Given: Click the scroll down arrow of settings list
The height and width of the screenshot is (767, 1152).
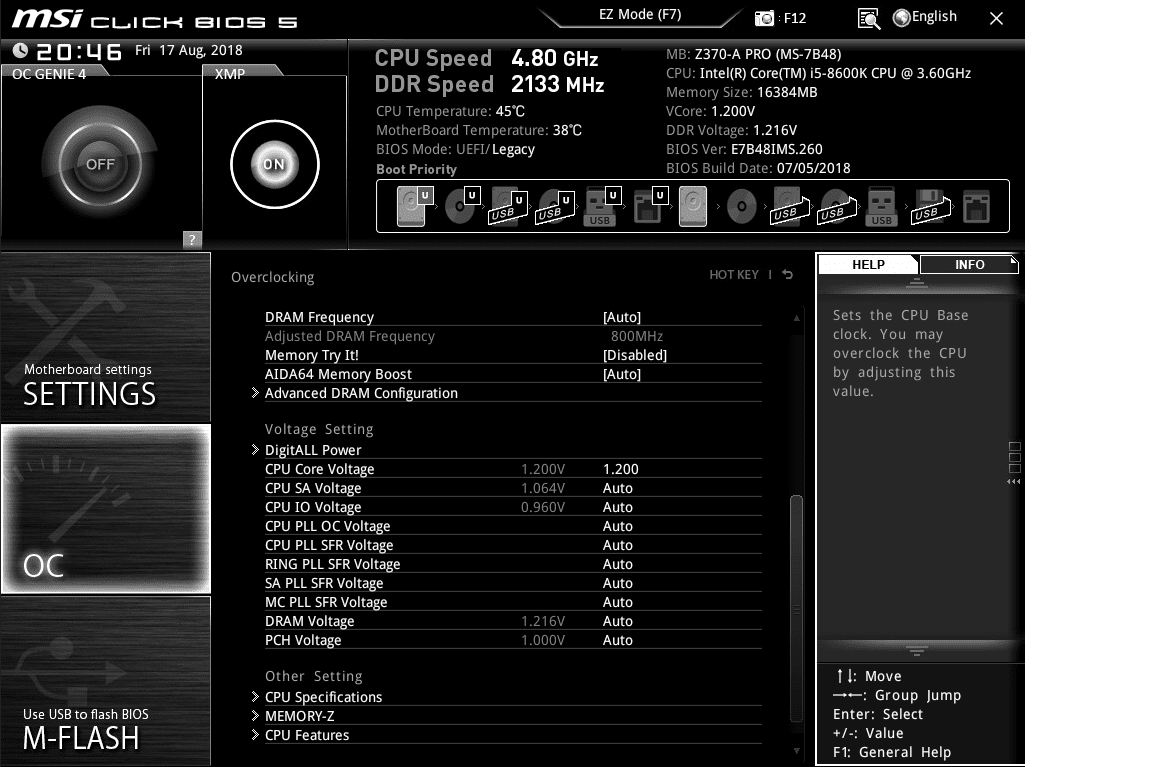Looking at the screenshot, I should 796,751.
